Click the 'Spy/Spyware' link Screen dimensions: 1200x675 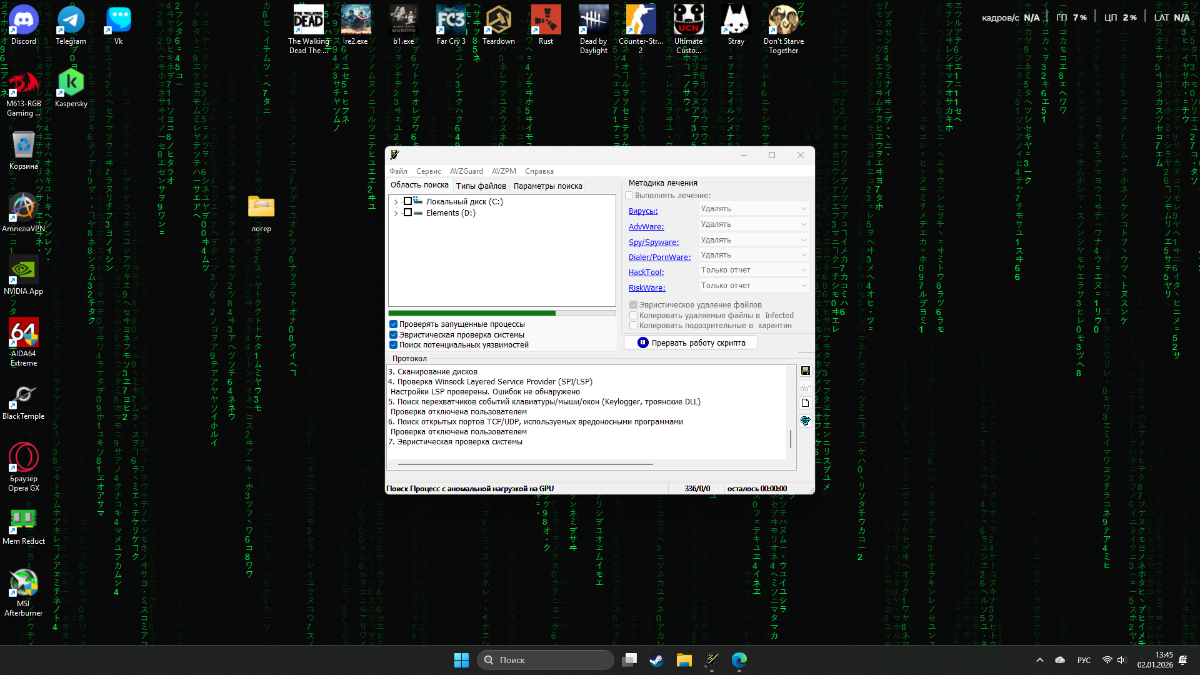click(x=653, y=242)
